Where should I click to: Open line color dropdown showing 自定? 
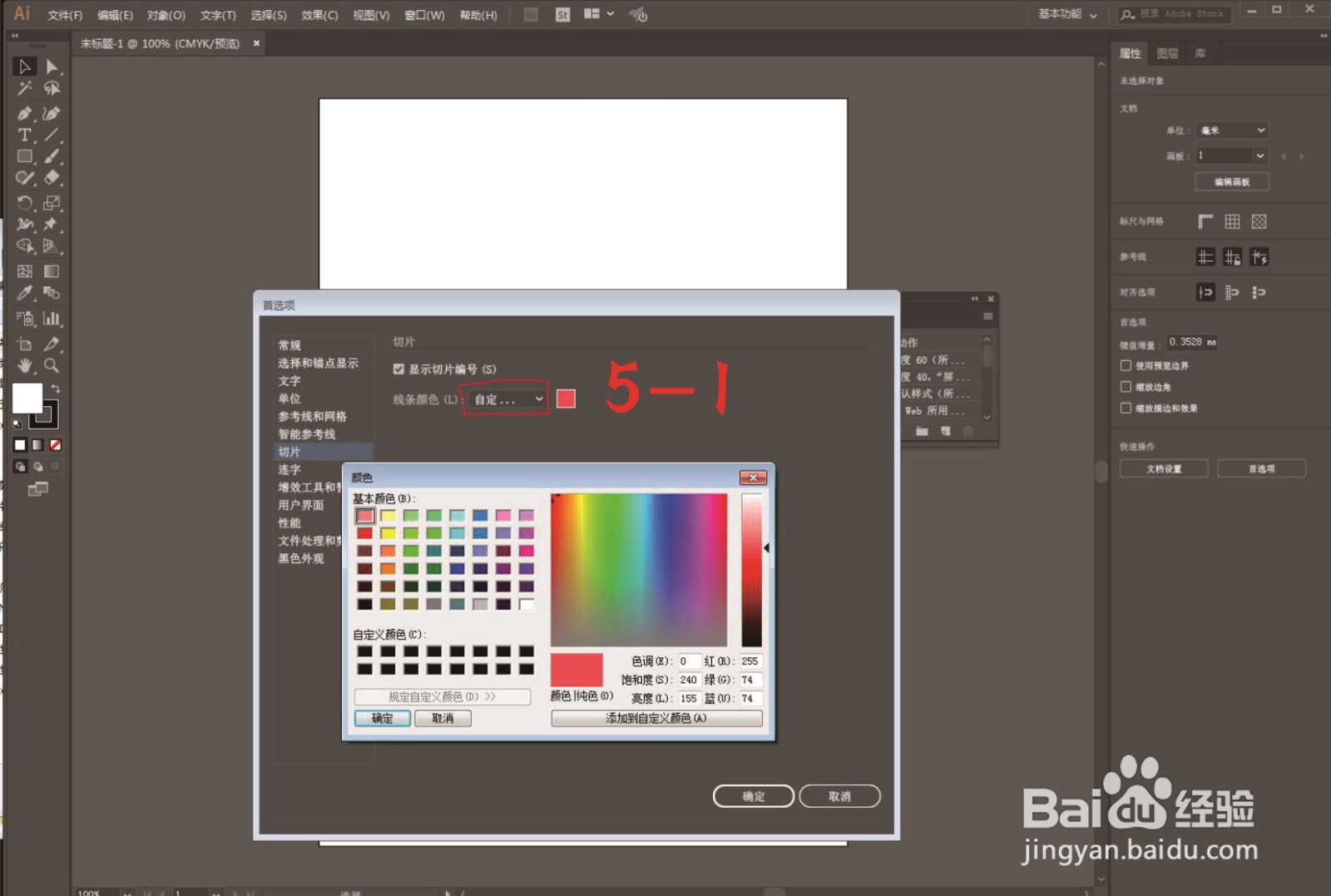pyautogui.click(x=507, y=399)
